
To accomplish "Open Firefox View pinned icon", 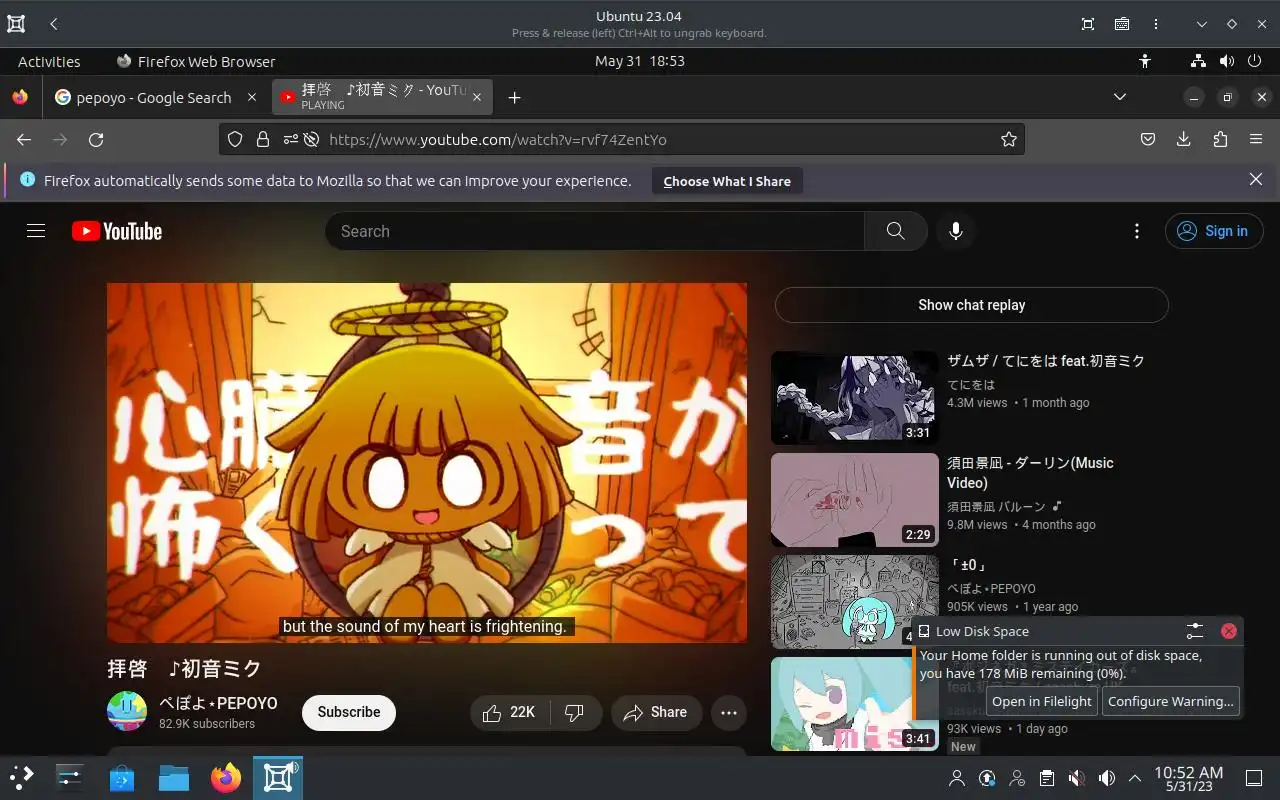I will coord(20,97).
